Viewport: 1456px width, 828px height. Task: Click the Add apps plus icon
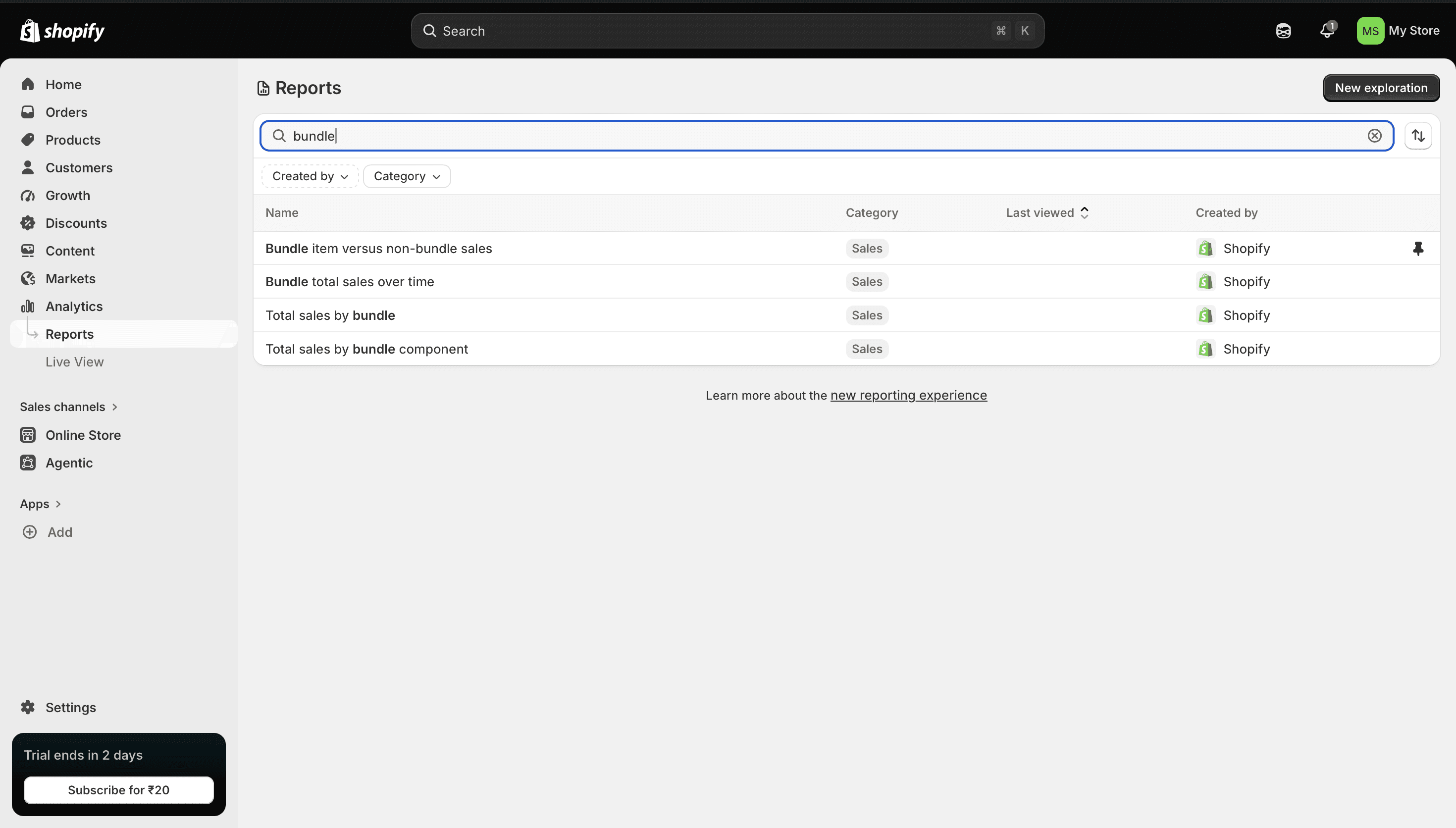click(30, 532)
